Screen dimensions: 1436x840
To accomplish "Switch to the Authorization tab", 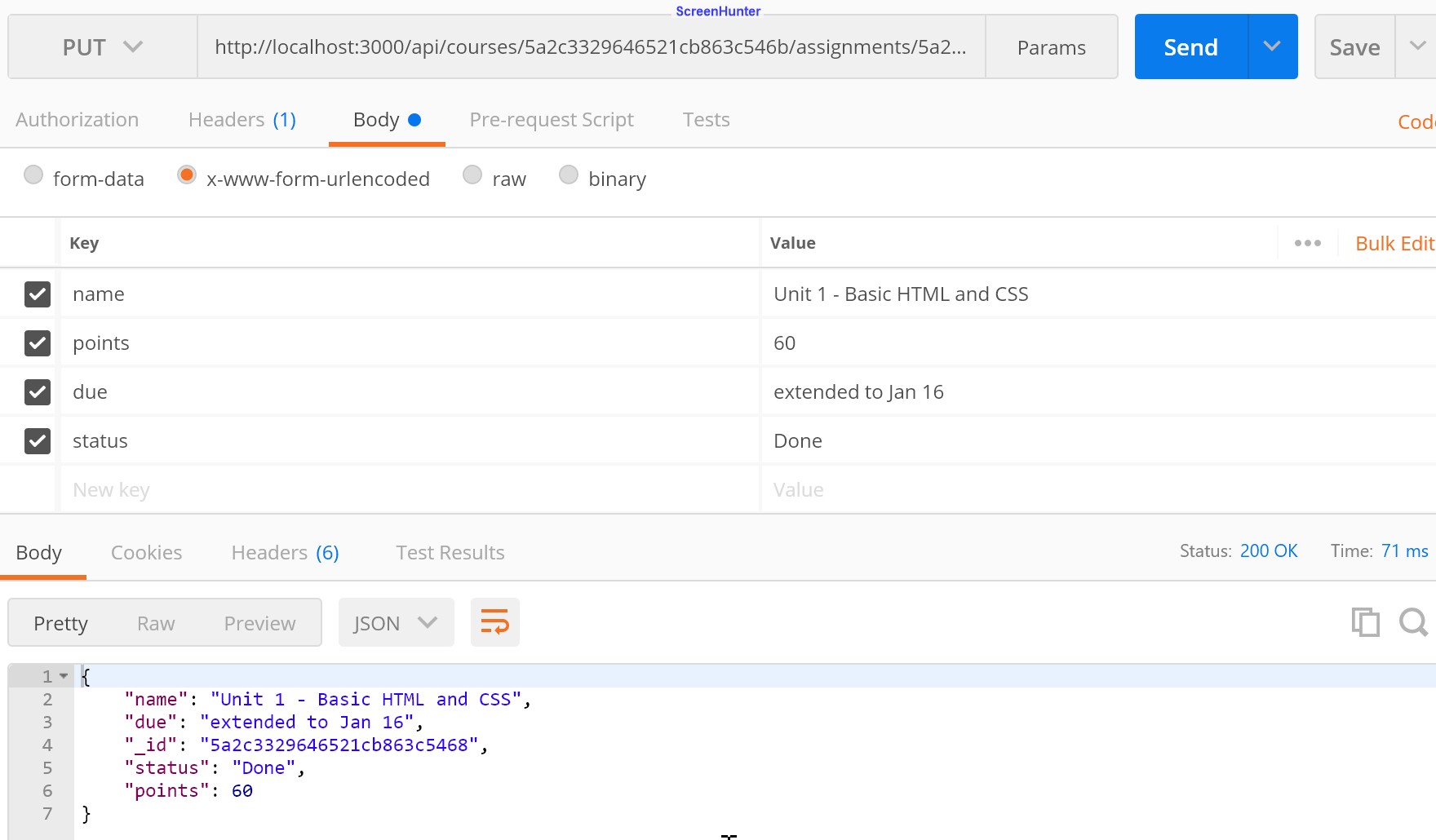I will (x=77, y=120).
